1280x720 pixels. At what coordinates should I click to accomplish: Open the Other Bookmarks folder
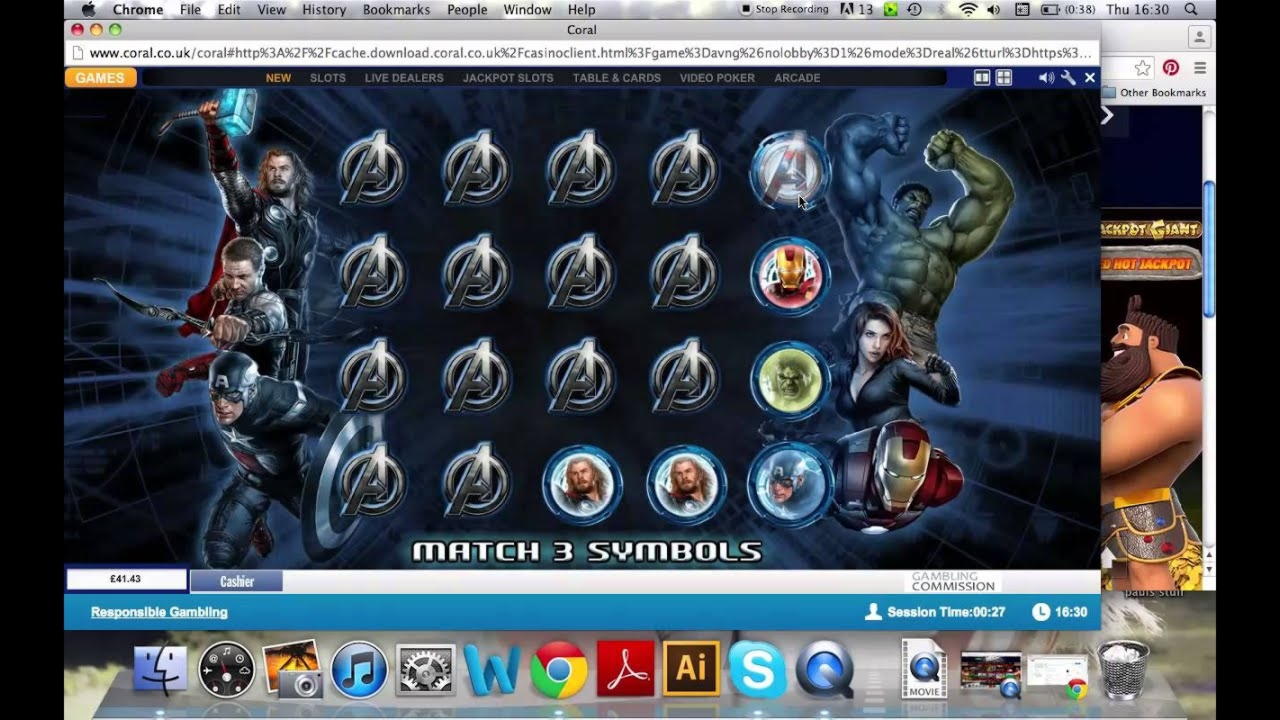click(x=1155, y=93)
